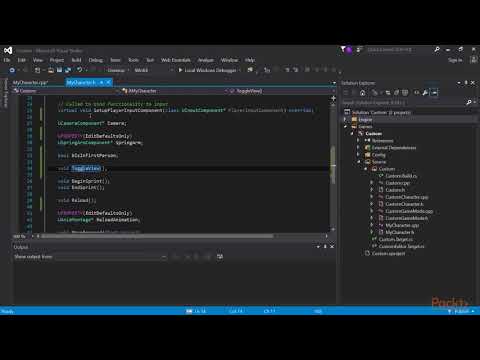Image resolution: width=480 pixels, height=360 pixels.
Task: Open the Analyze menu
Action: (206, 60)
